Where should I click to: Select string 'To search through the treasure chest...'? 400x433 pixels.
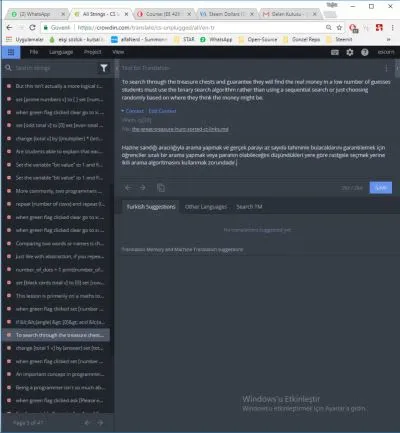[56, 335]
